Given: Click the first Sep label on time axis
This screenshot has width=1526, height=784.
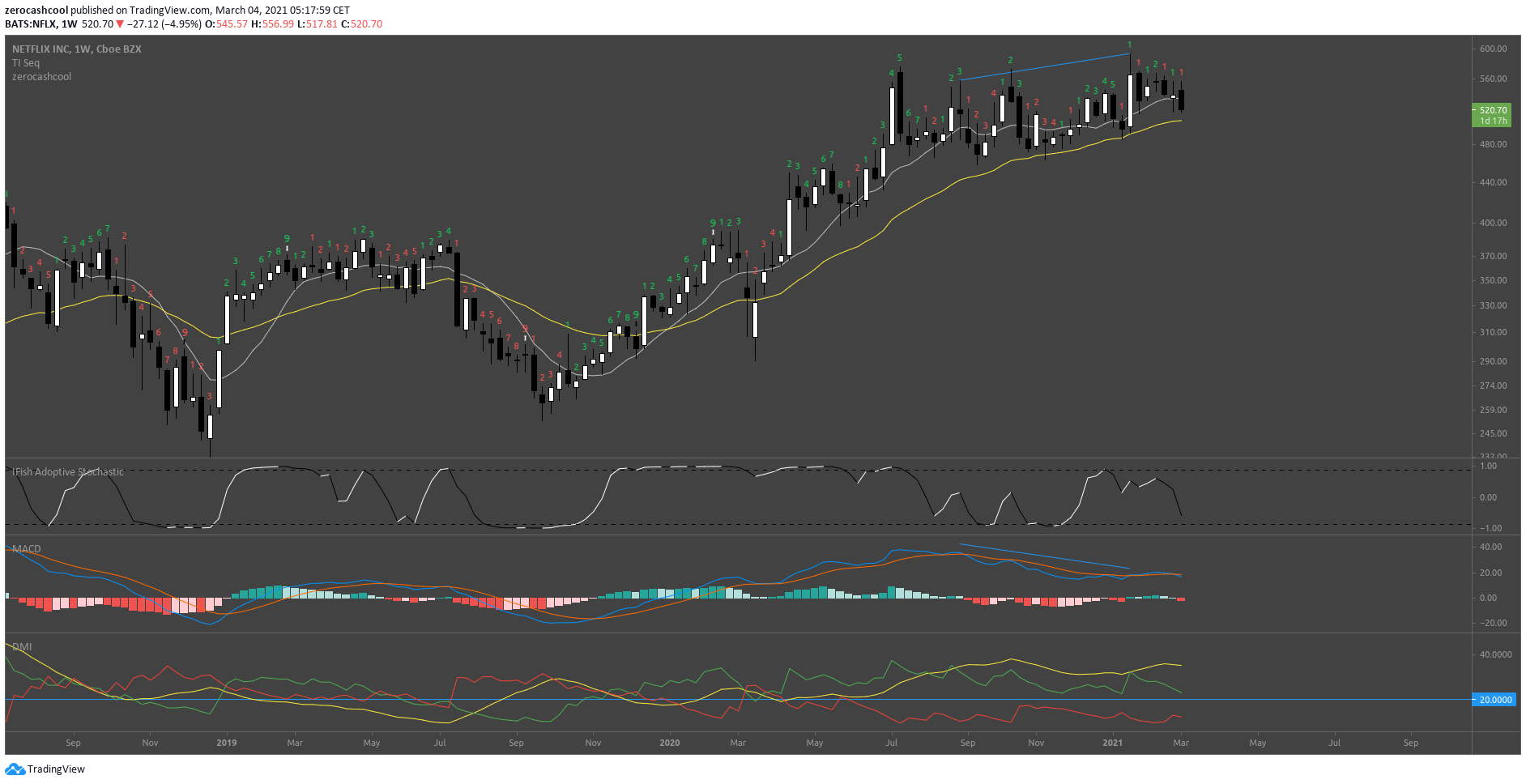Looking at the screenshot, I should [x=74, y=743].
